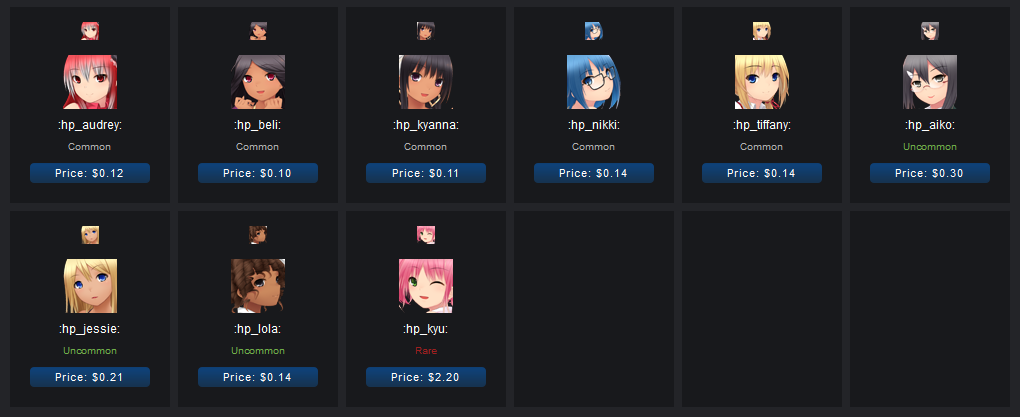Click the small hp_beli emoticon icon

pyautogui.click(x=258, y=31)
